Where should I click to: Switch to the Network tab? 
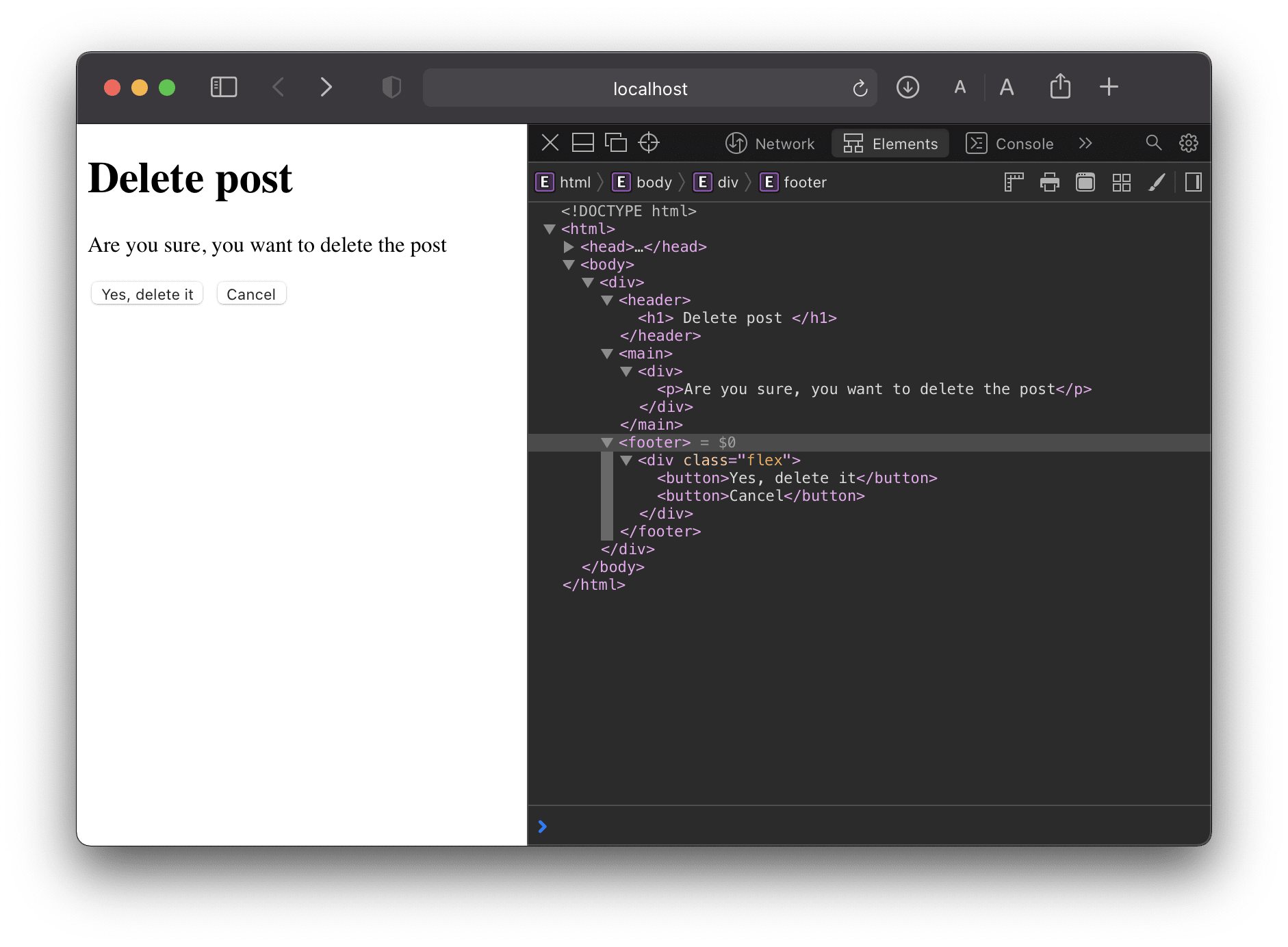click(x=770, y=144)
